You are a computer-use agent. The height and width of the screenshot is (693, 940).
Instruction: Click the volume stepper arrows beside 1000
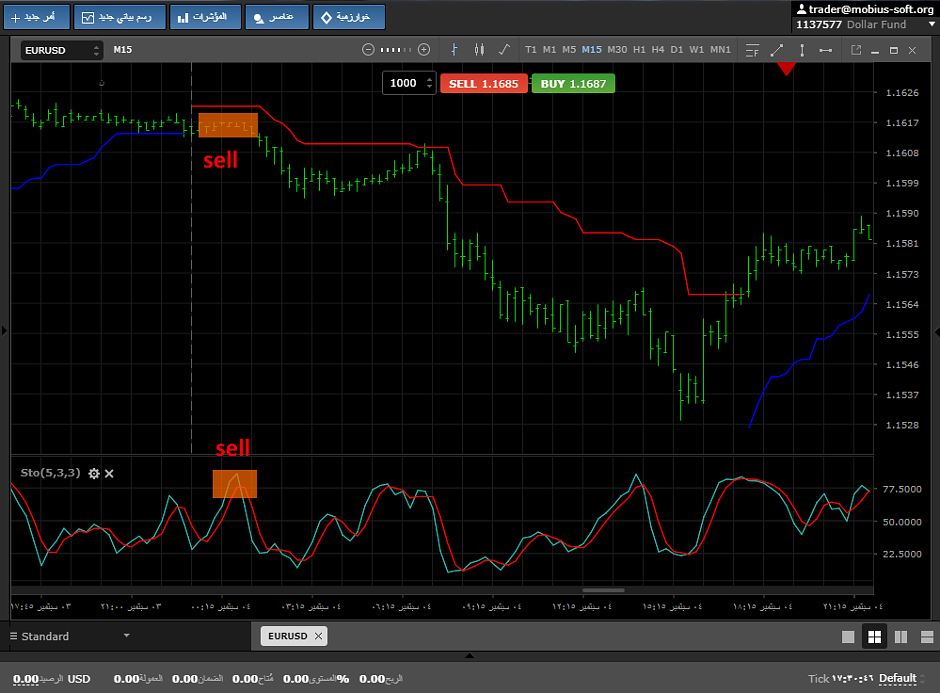(429, 83)
